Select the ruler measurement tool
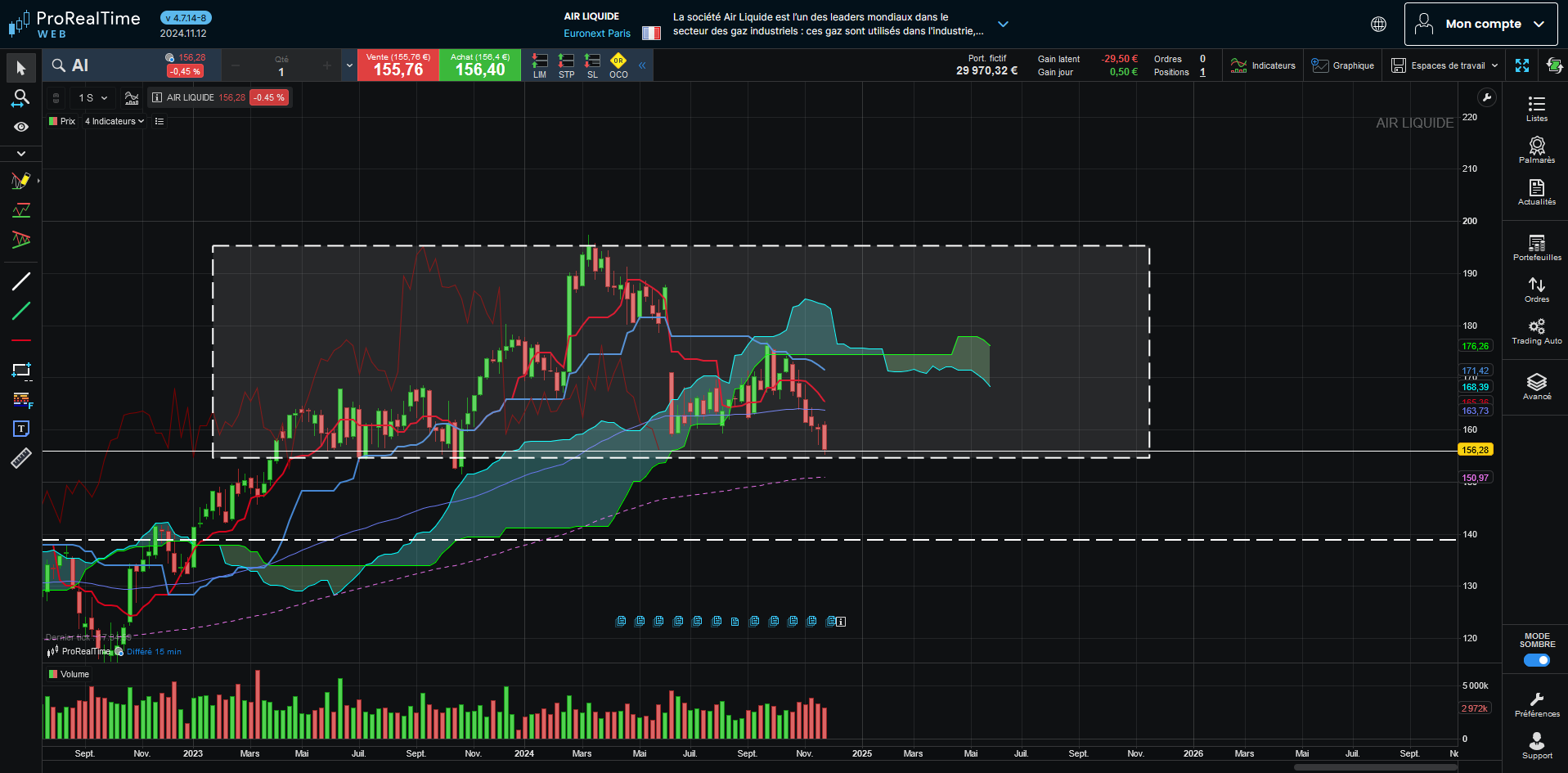Image resolution: width=1568 pixels, height=773 pixels. click(21, 458)
